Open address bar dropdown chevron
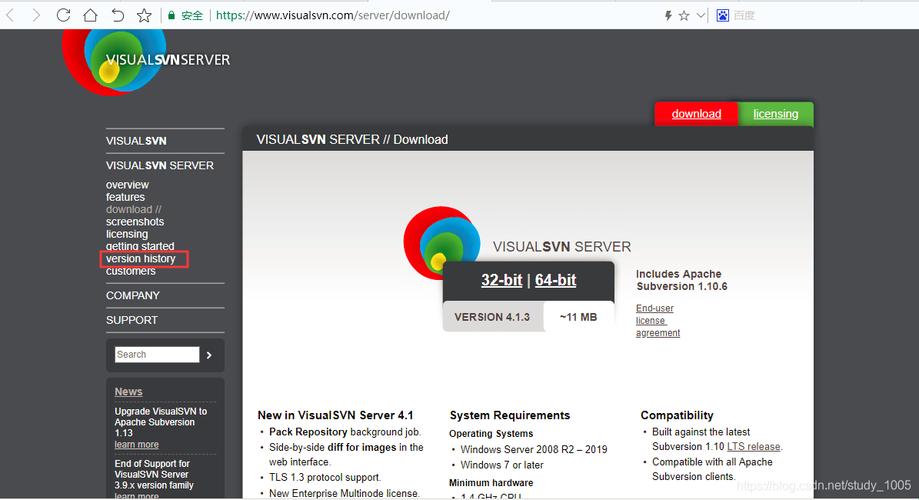 tap(700, 16)
